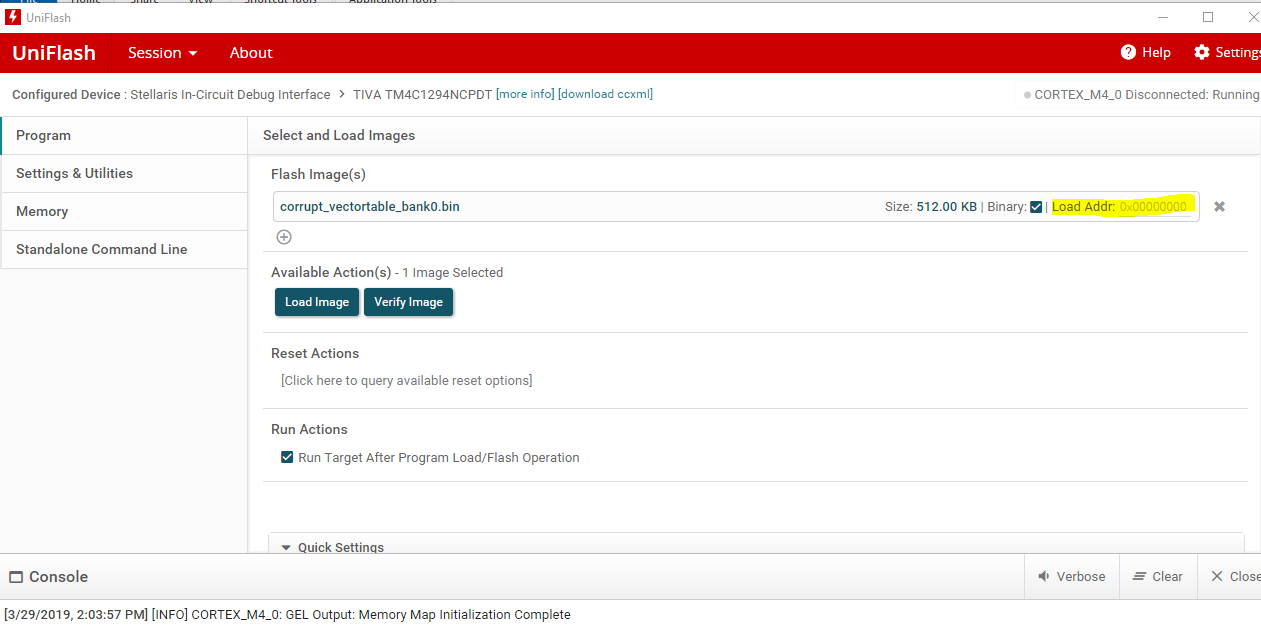Select the Program tab in sidebar
The image size is (1261, 629).
point(124,135)
